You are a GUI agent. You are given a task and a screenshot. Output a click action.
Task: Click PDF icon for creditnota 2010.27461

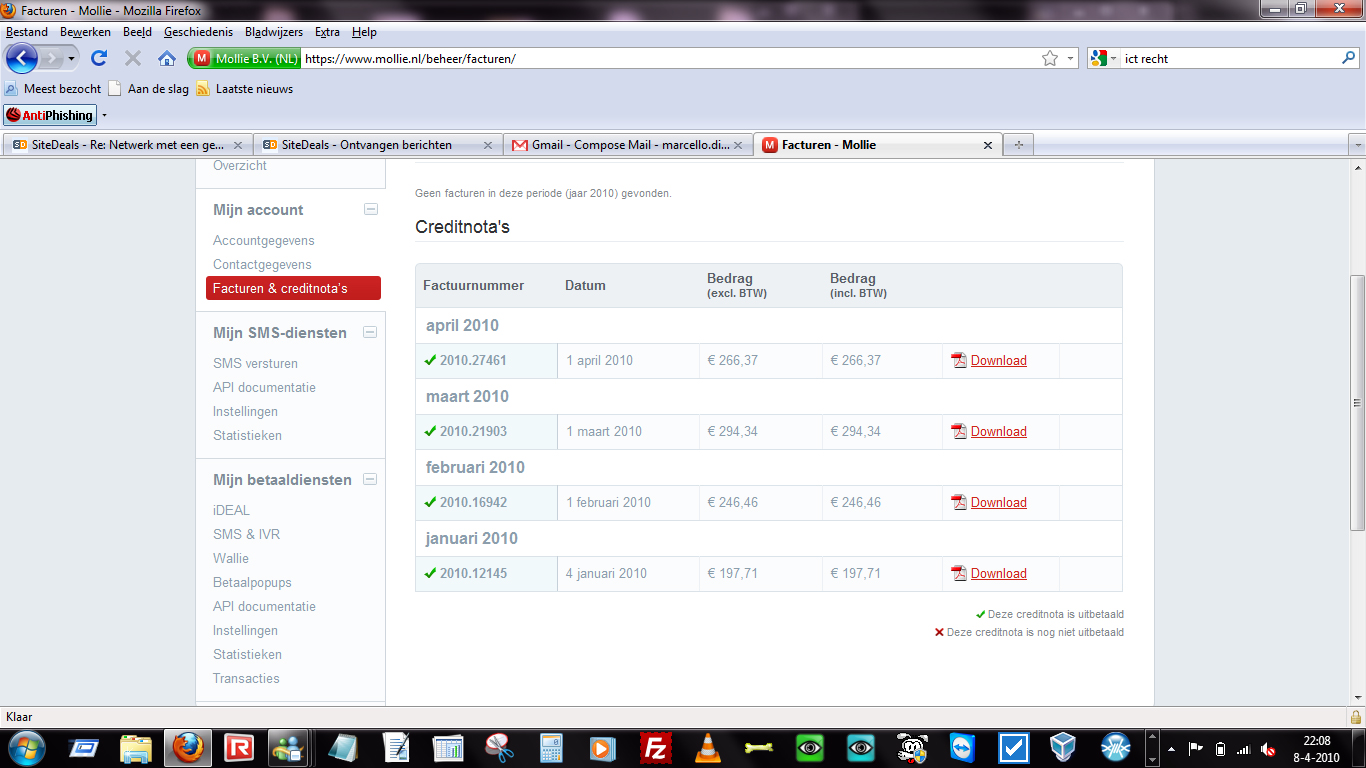pos(959,360)
